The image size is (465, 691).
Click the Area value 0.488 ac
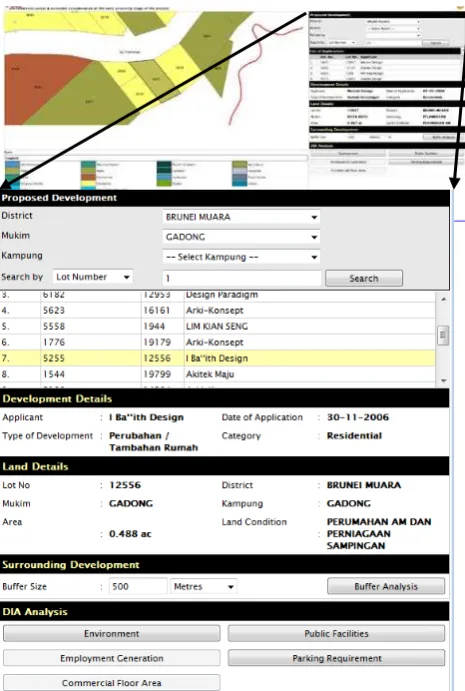coord(130,534)
